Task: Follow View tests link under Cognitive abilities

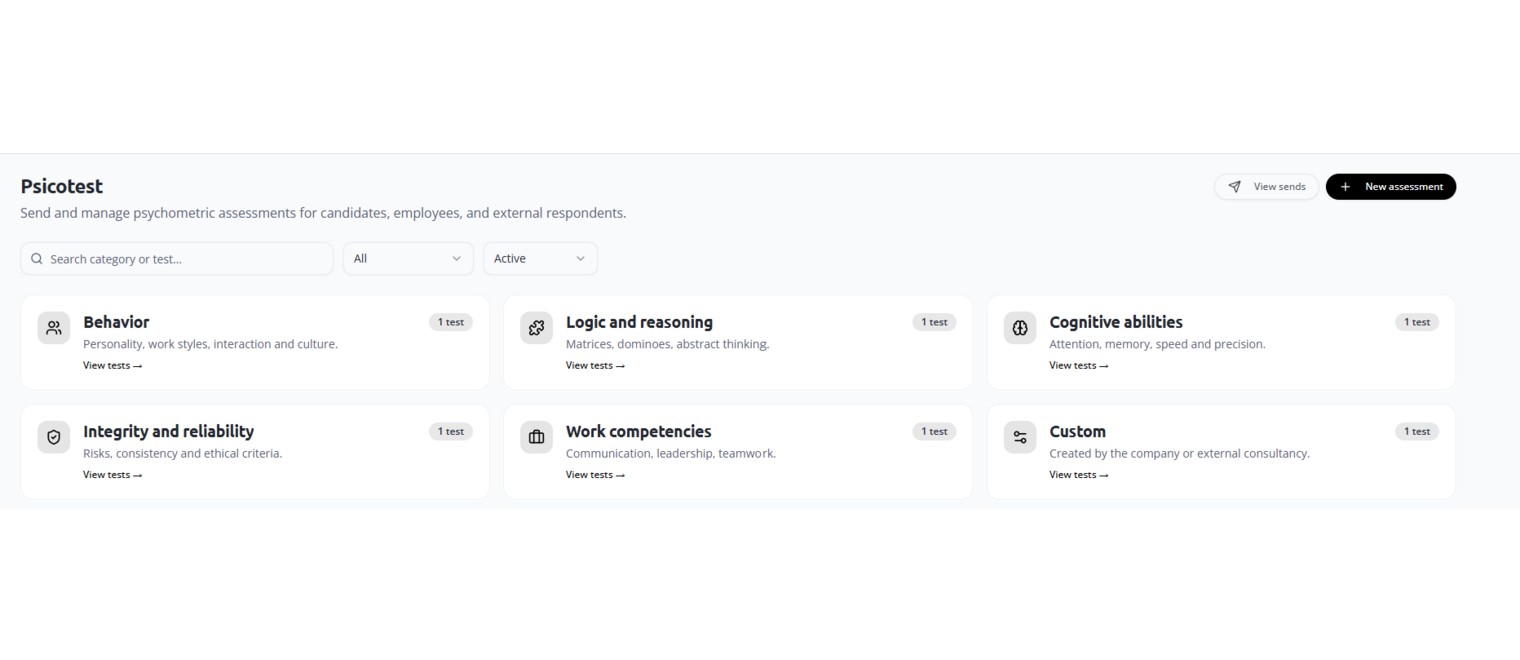Action: pos(1079,365)
